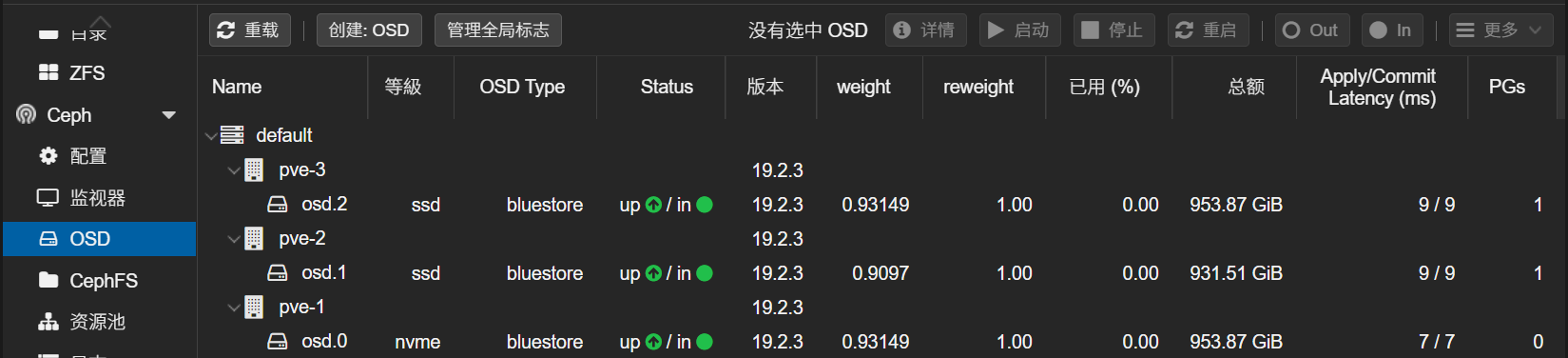Sort by 版本 column header
1568x358 pixels.
click(x=771, y=87)
